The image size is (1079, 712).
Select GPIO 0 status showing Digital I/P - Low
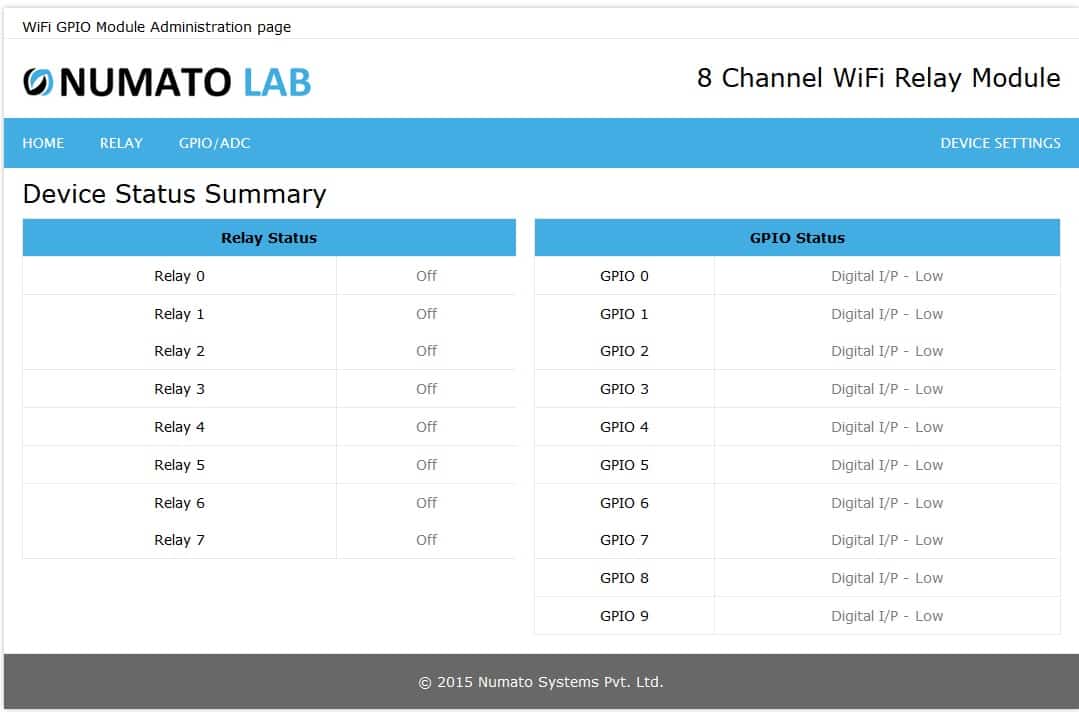coord(886,275)
